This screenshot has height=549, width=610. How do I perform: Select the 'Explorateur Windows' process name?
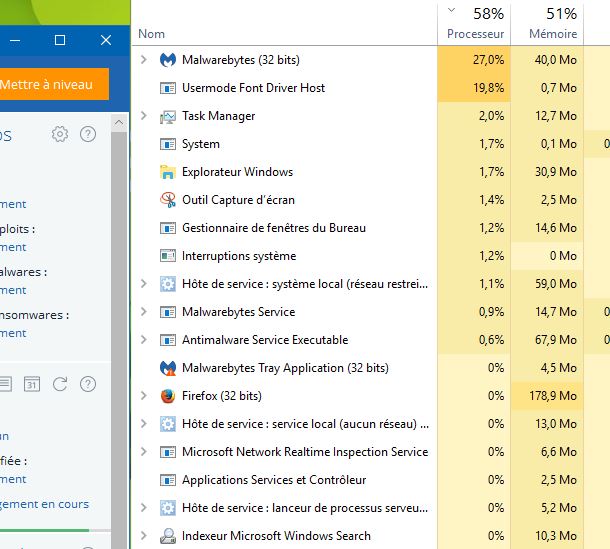click(237, 172)
